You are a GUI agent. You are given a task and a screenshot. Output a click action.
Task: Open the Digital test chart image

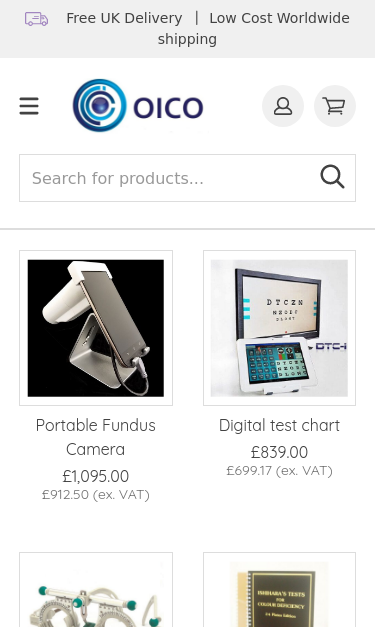tap(279, 328)
